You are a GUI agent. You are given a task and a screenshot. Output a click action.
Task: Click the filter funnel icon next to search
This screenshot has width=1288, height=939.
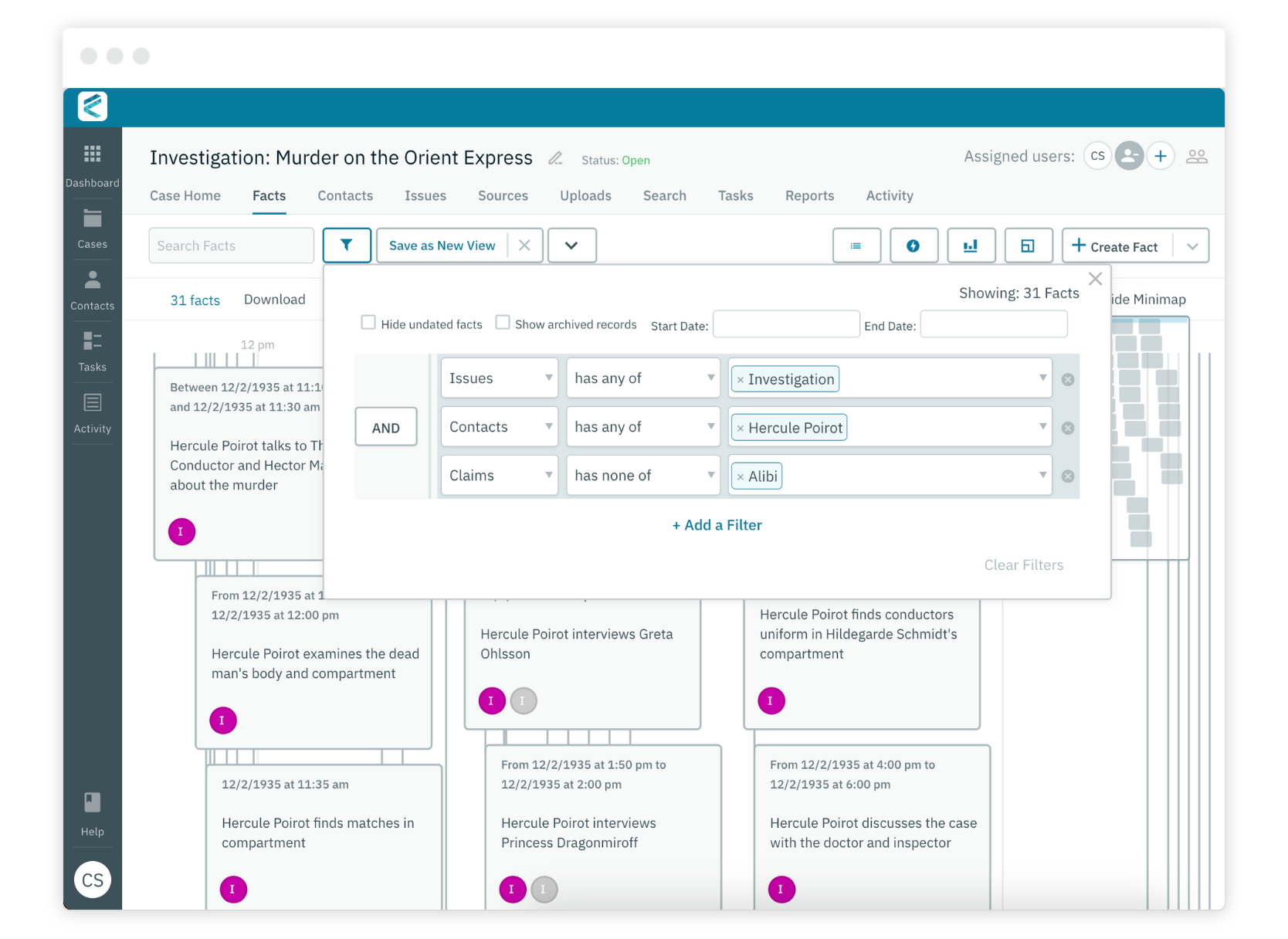coord(347,245)
